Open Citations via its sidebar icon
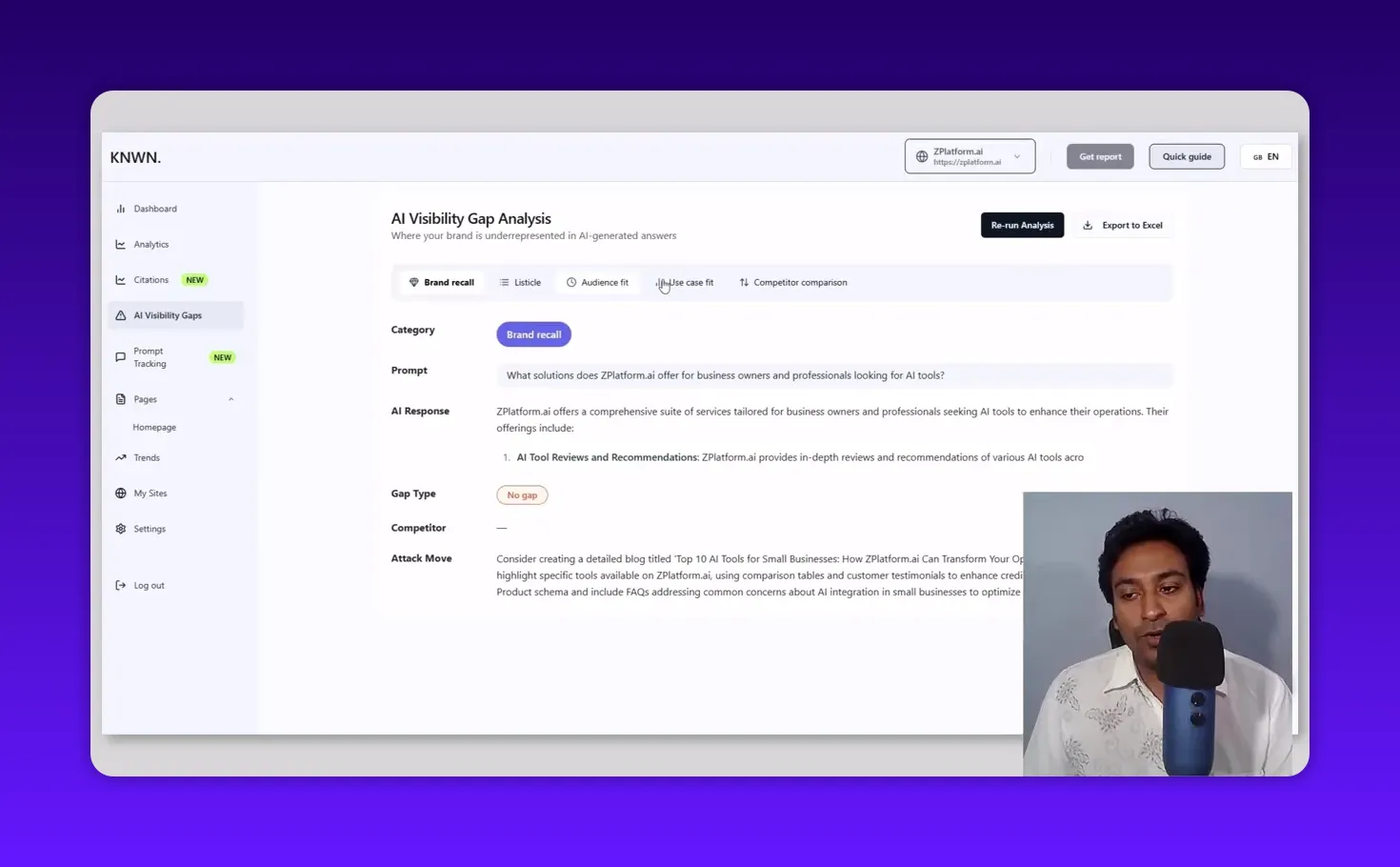The height and width of the screenshot is (867, 1400). 121,279
